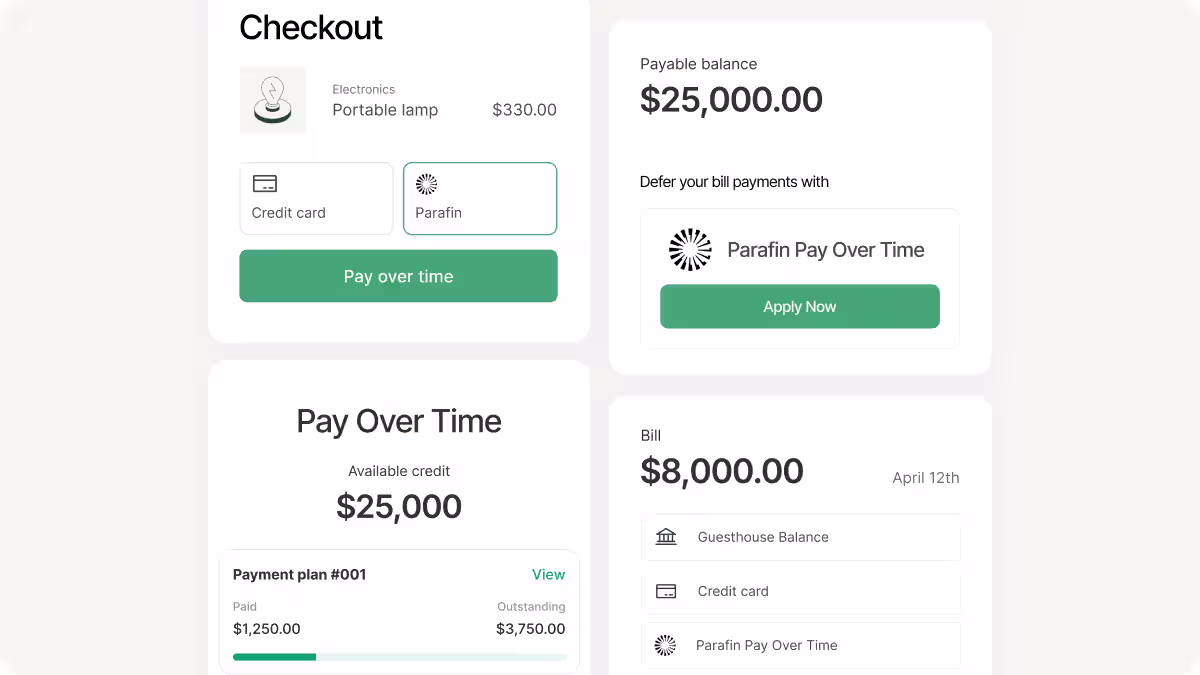This screenshot has width=1200, height=675.
Task: Select "Credit card" in the Bill payment options
Action: point(800,591)
